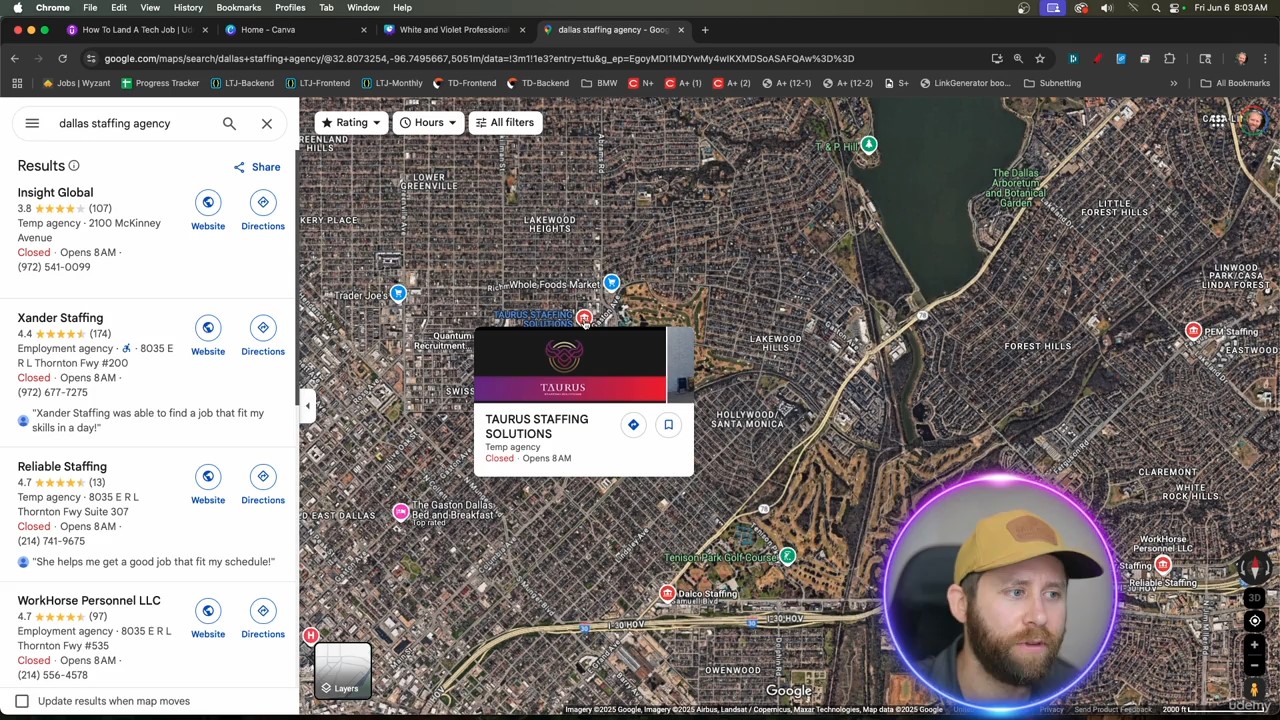Viewport: 1280px width, 720px height.
Task: Open the Hours filter dropdown
Action: click(428, 123)
